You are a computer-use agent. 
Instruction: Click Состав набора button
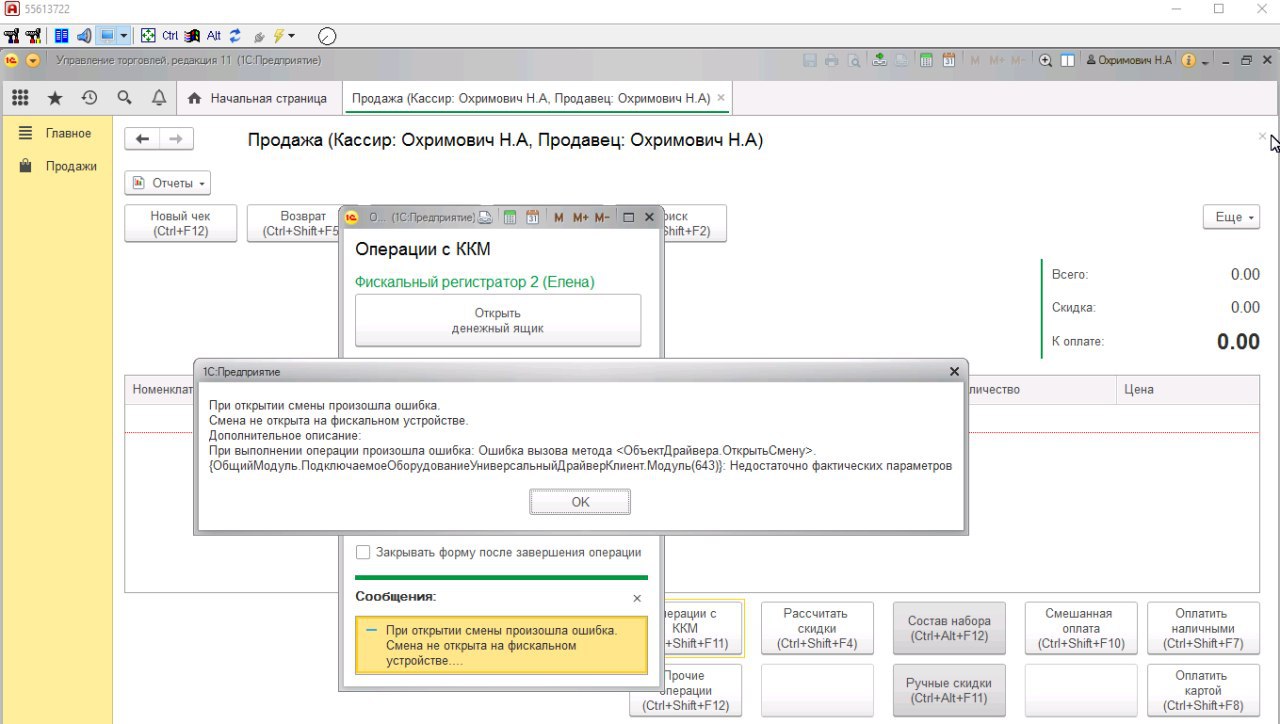click(x=949, y=628)
